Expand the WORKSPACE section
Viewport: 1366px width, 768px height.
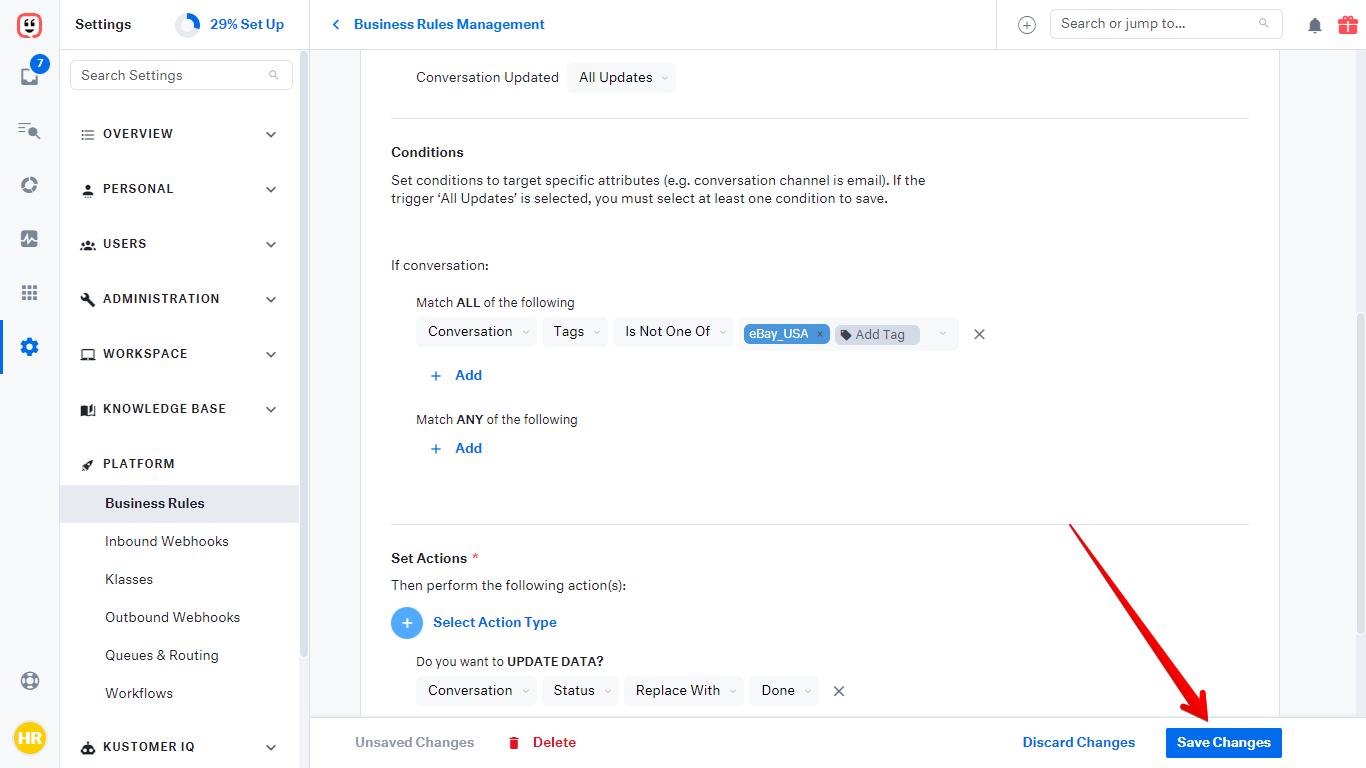tap(179, 354)
